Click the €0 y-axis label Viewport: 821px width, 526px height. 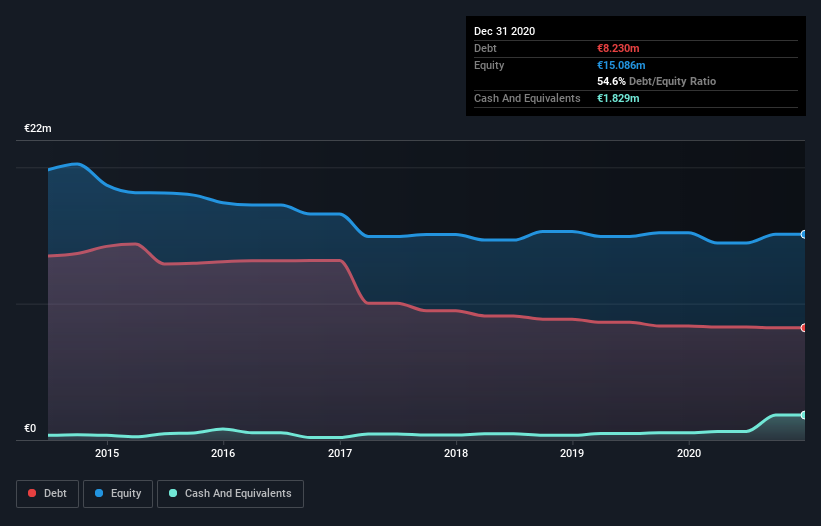pyautogui.click(x=30, y=428)
